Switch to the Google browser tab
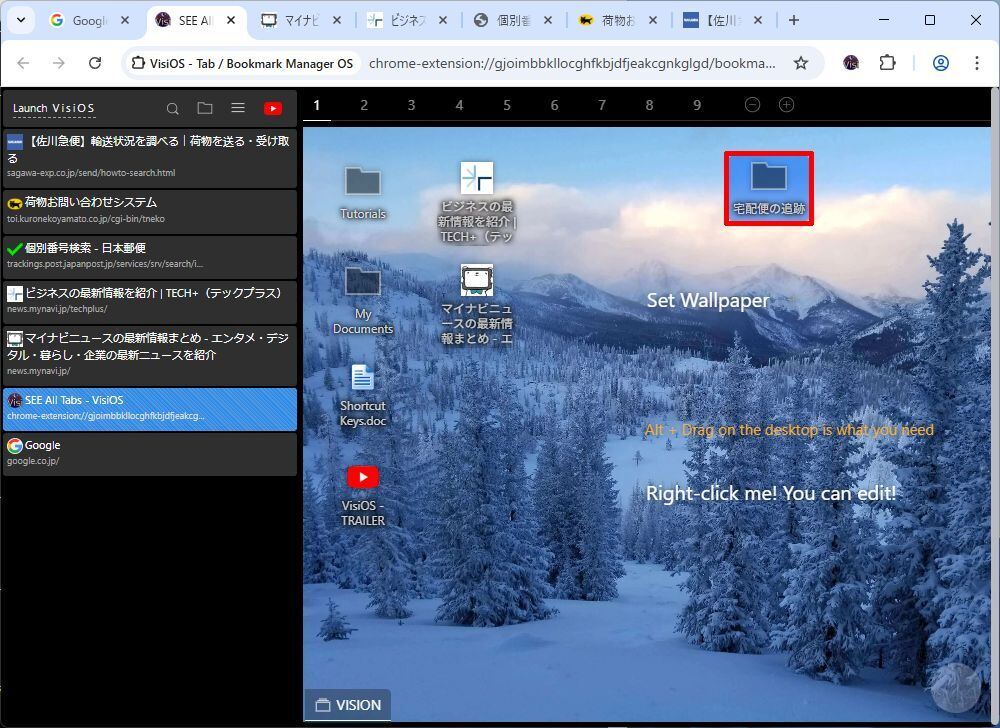This screenshot has width=1000, height=728. click(88, 20)
